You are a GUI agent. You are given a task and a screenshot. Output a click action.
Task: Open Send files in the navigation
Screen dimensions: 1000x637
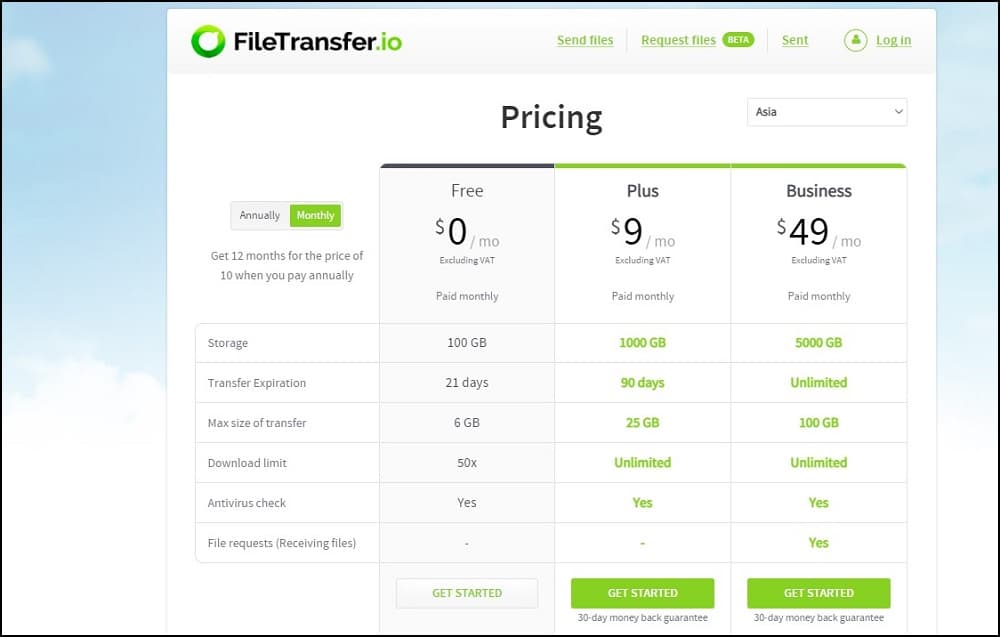point(585,40)
